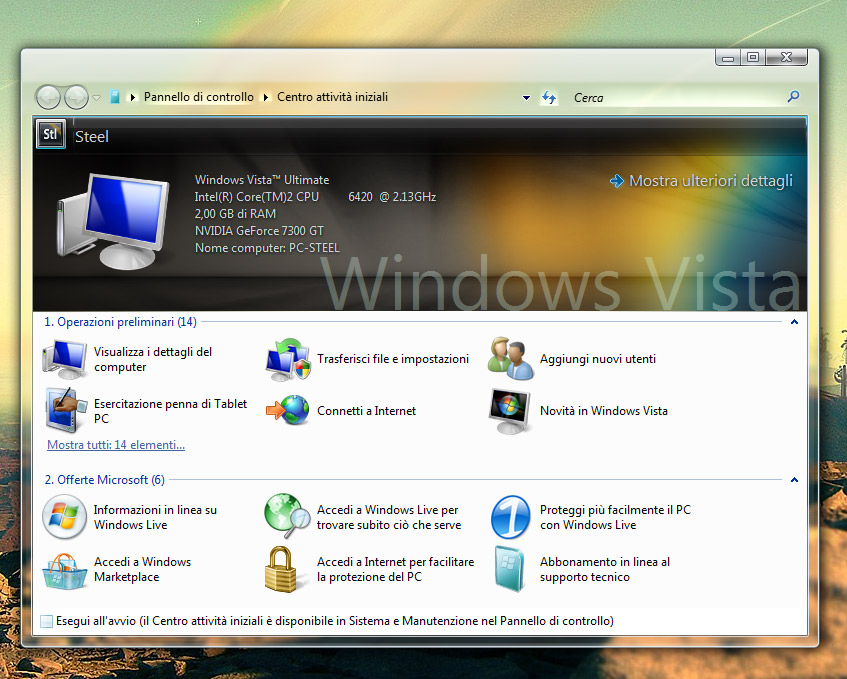
Task: Click the search magnifier icon
Action: point(793,97)
